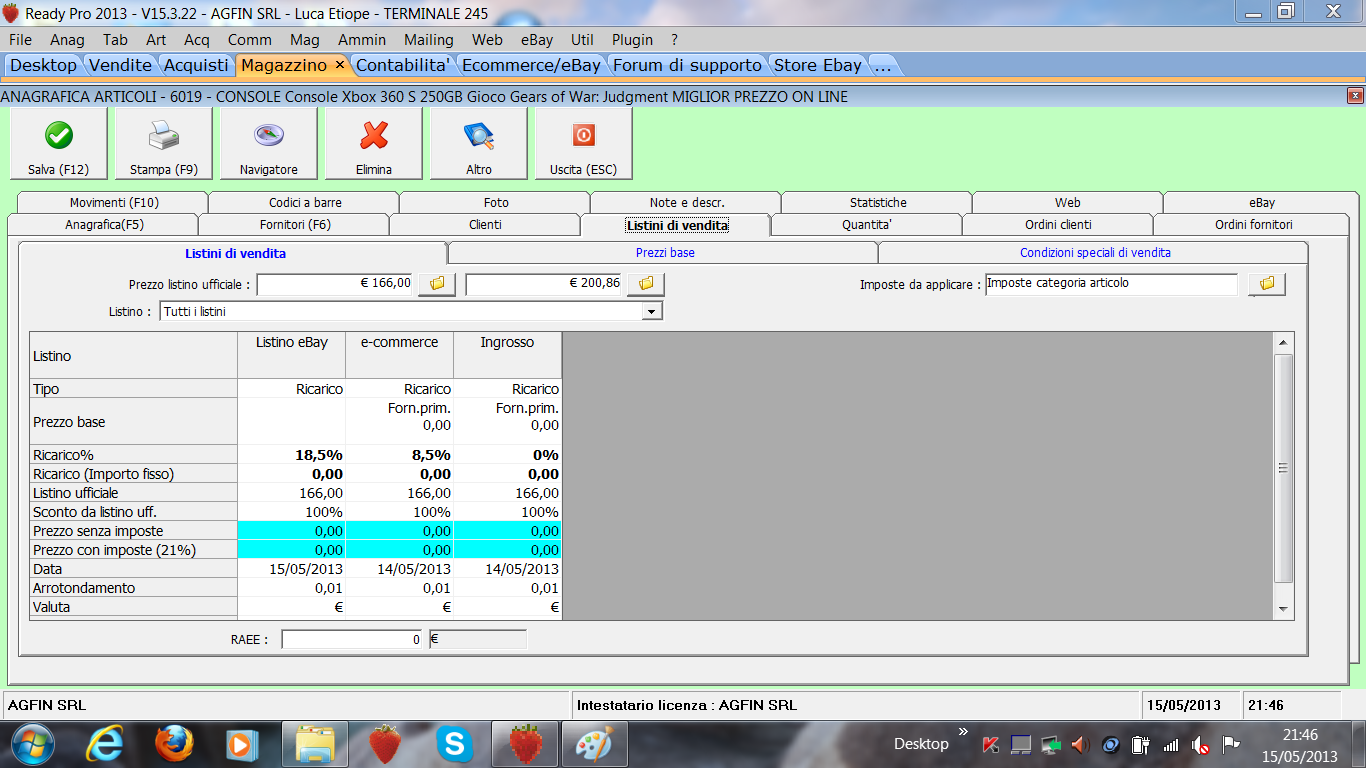The width and height of the screenshot is (1366, 768).
Task: Click the Stampa (F9) printer icon
Action: point(164,136)
